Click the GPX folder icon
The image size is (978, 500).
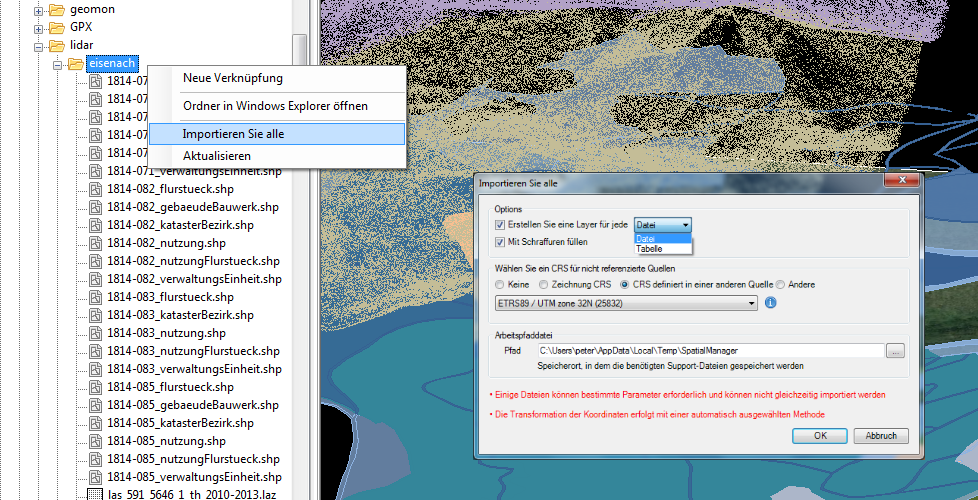pyautogui.click(x=57, y=27)
